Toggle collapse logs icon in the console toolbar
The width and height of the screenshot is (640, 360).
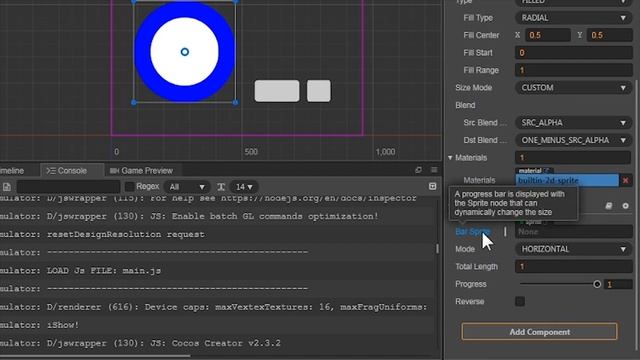[x=433, y=187]
